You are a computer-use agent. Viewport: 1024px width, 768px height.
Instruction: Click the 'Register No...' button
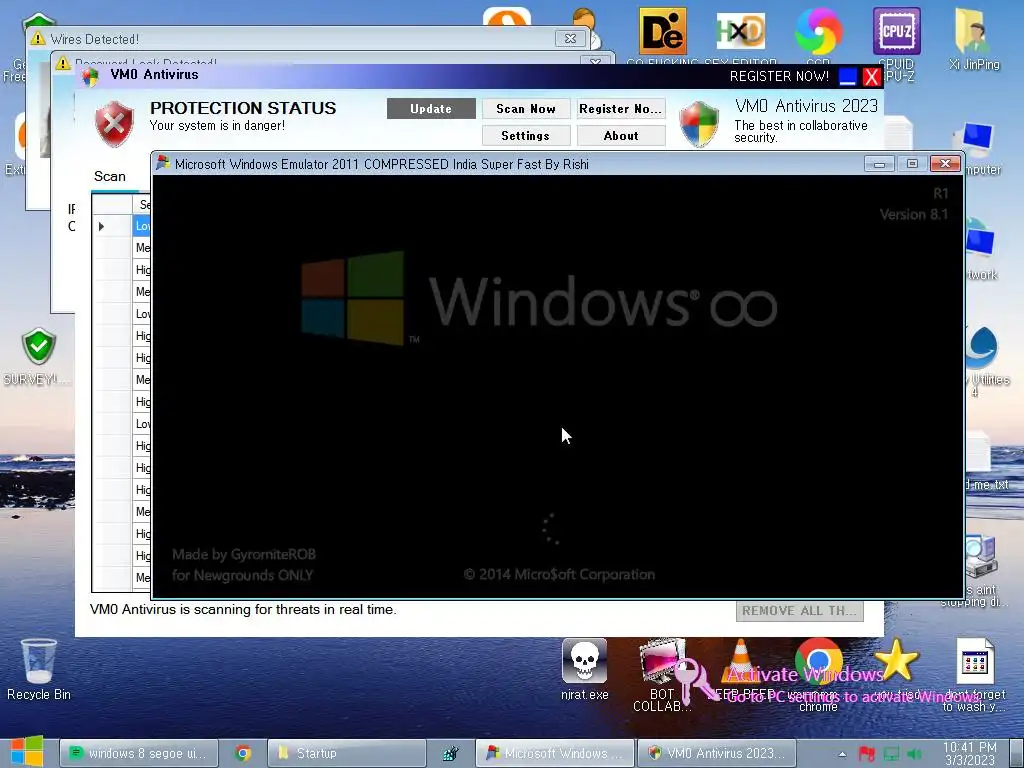pos(620,108)
